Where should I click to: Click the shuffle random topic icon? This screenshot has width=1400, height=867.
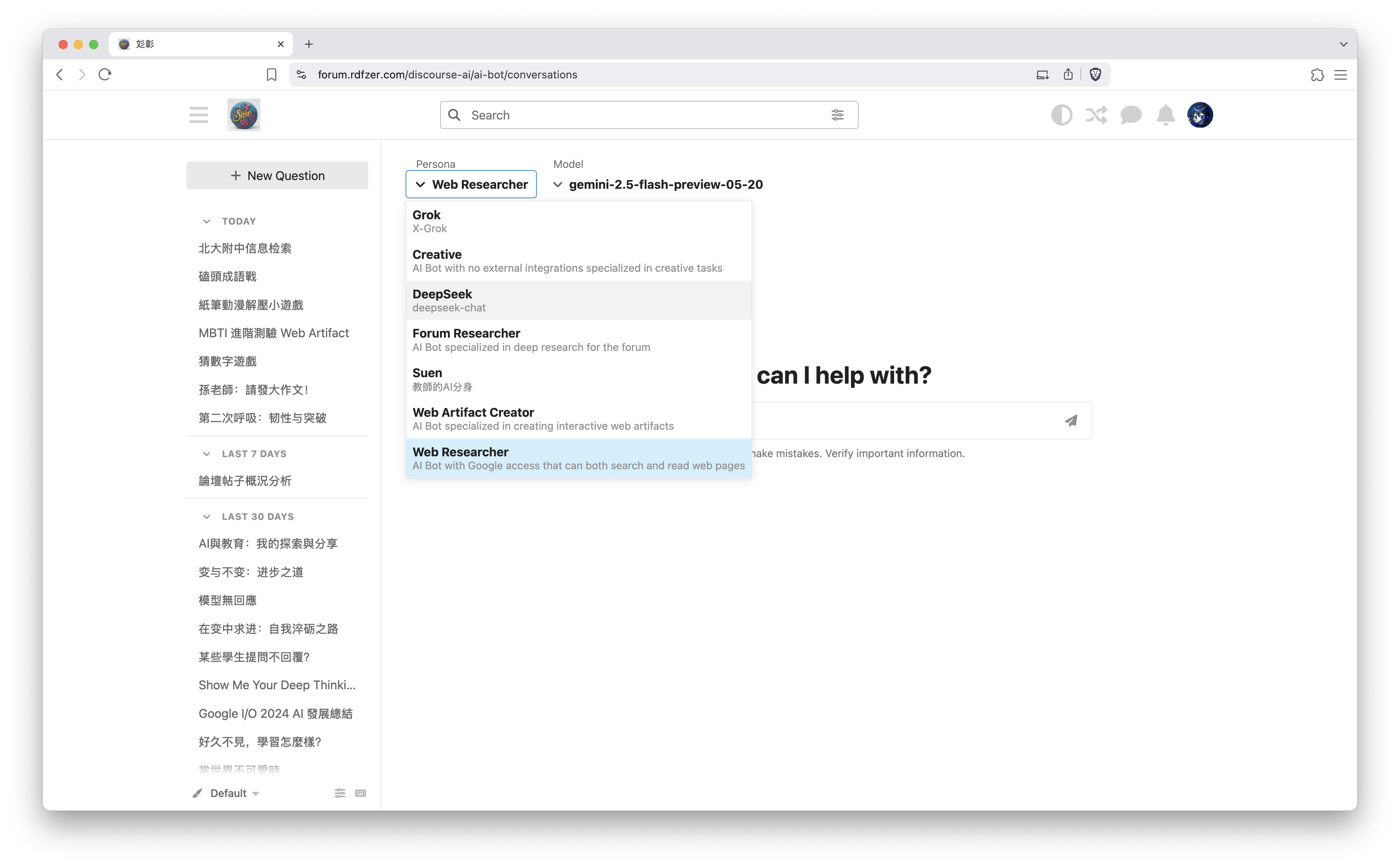1096,115
